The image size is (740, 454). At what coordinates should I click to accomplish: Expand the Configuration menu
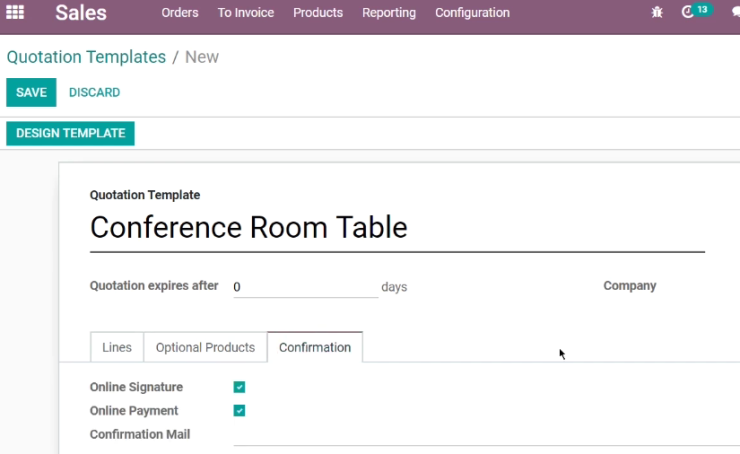click(472, 13)
